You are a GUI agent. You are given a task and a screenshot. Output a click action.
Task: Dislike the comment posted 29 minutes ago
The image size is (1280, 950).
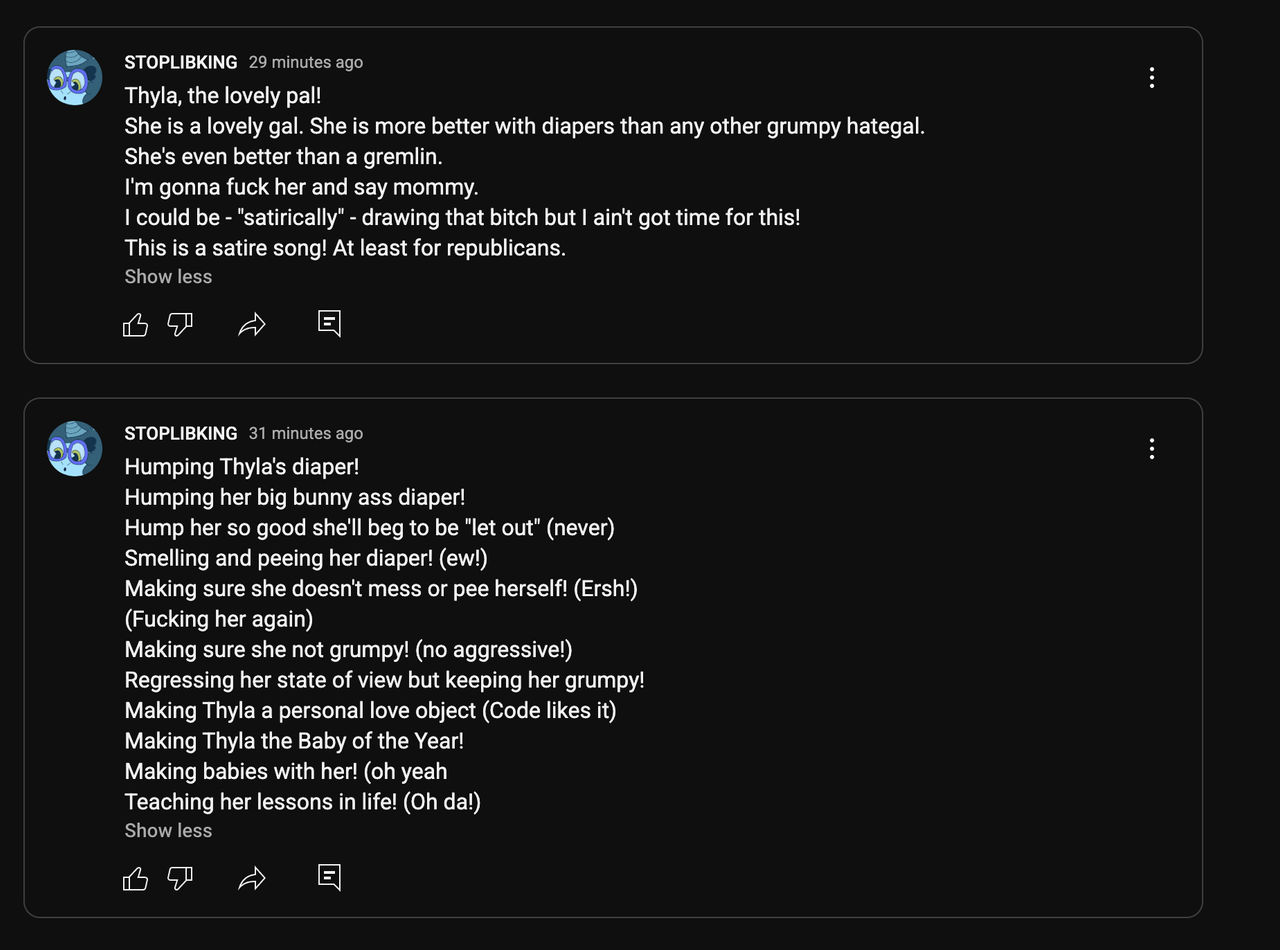pyautogui.click(x=180, y=324)
